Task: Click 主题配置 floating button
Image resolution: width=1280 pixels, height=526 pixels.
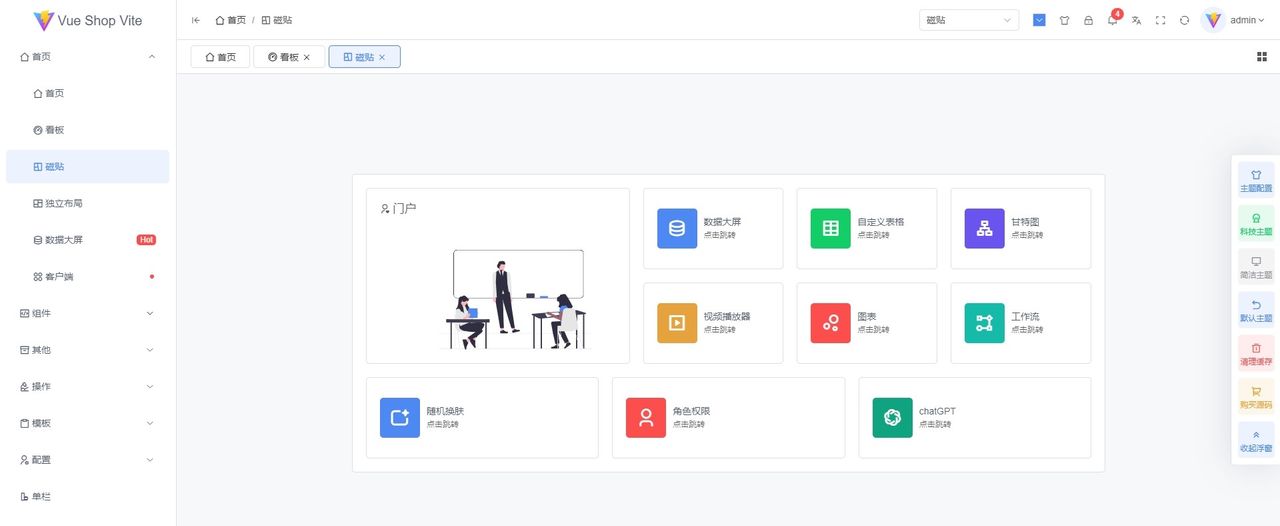Action: [x=1256, y=181]
